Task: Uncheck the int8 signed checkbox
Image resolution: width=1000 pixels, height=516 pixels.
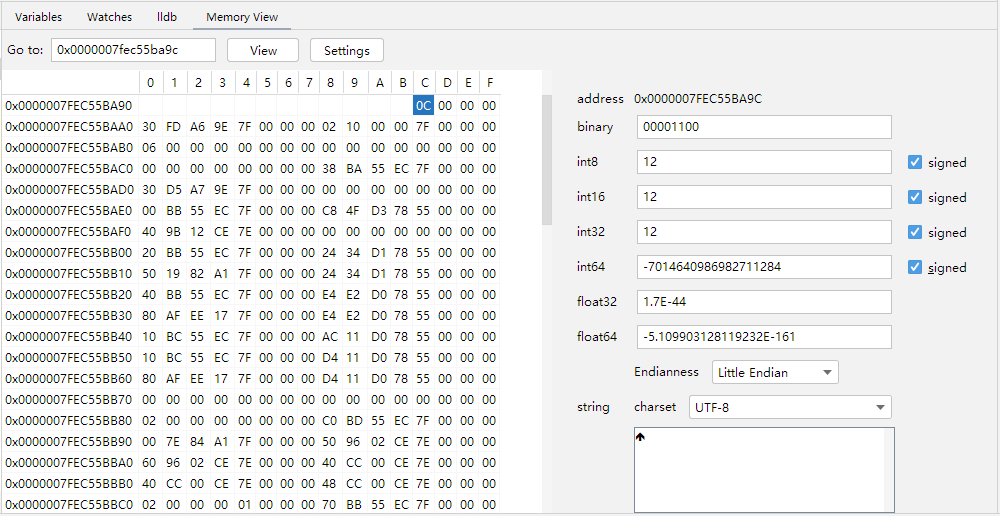Action: (915, 162)
